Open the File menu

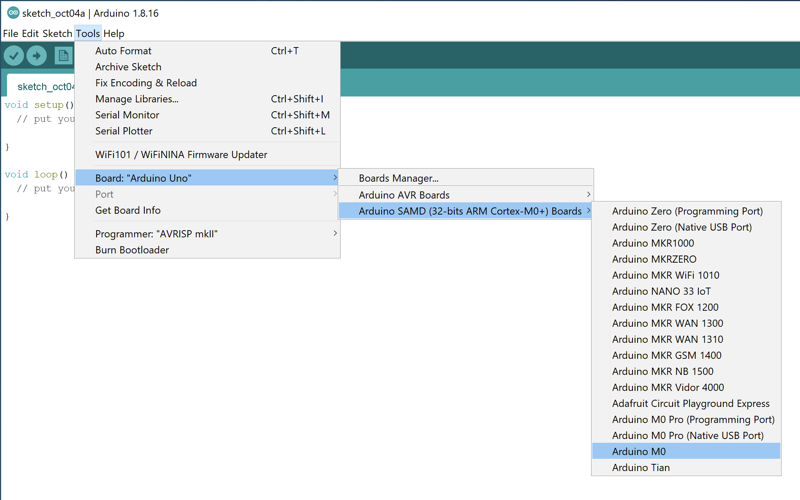[x=10, y=34]
